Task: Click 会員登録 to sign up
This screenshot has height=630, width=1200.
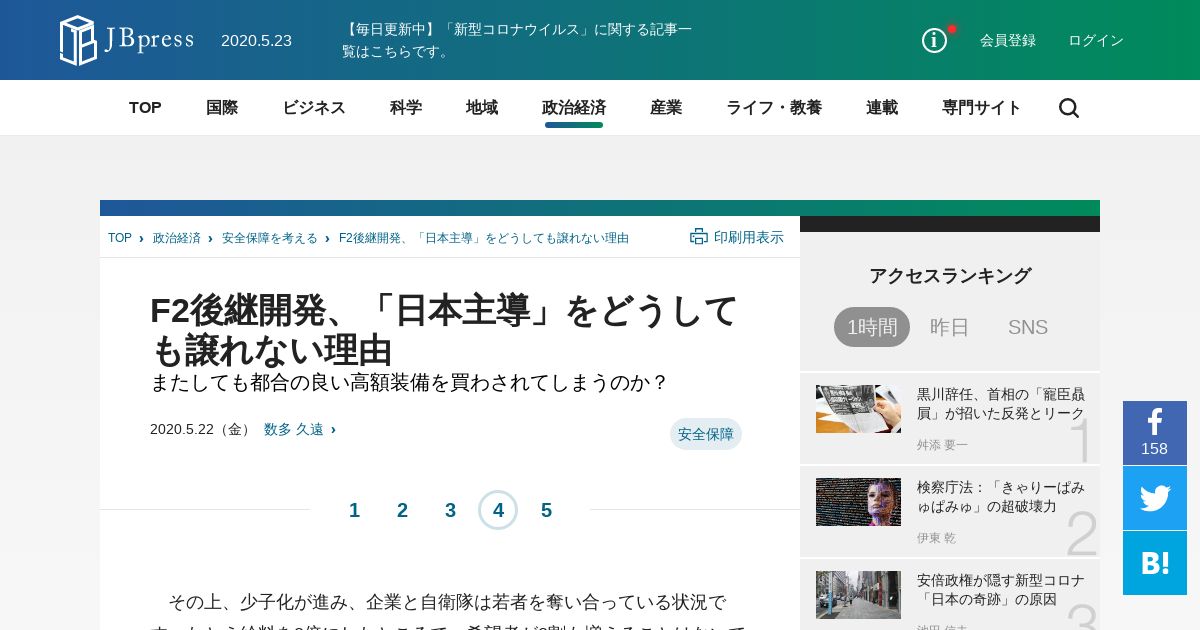Action: pos(1008,40)
